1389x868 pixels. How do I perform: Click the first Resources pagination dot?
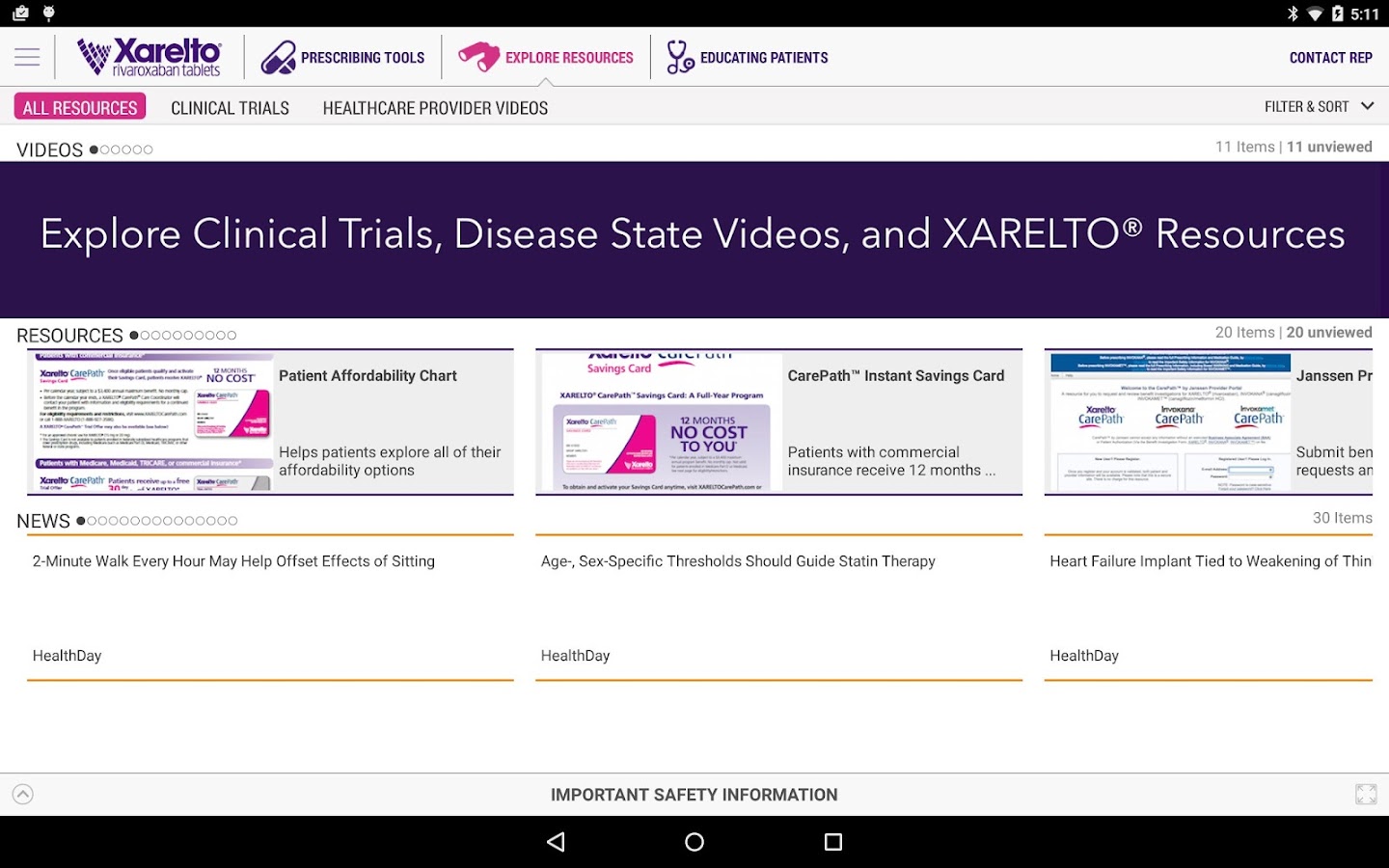(134, 336)
